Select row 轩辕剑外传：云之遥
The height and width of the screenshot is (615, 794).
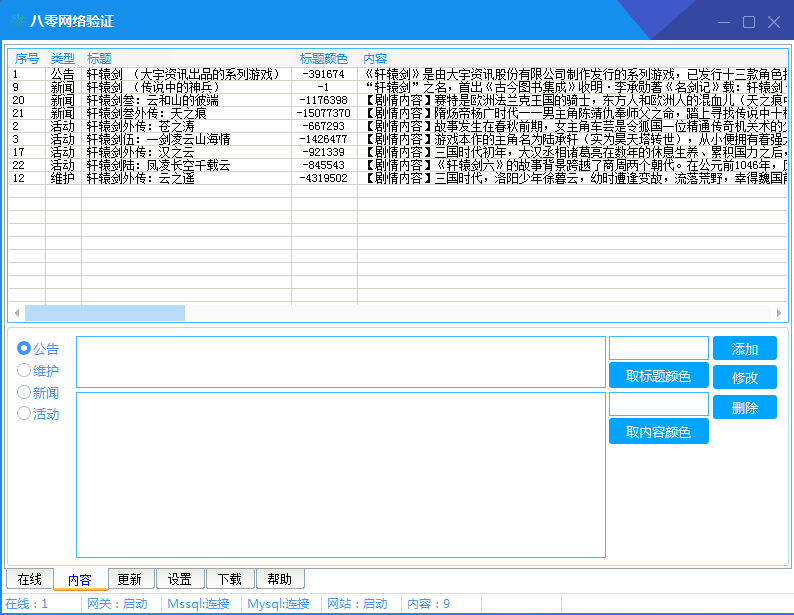(x=398, y=178)
